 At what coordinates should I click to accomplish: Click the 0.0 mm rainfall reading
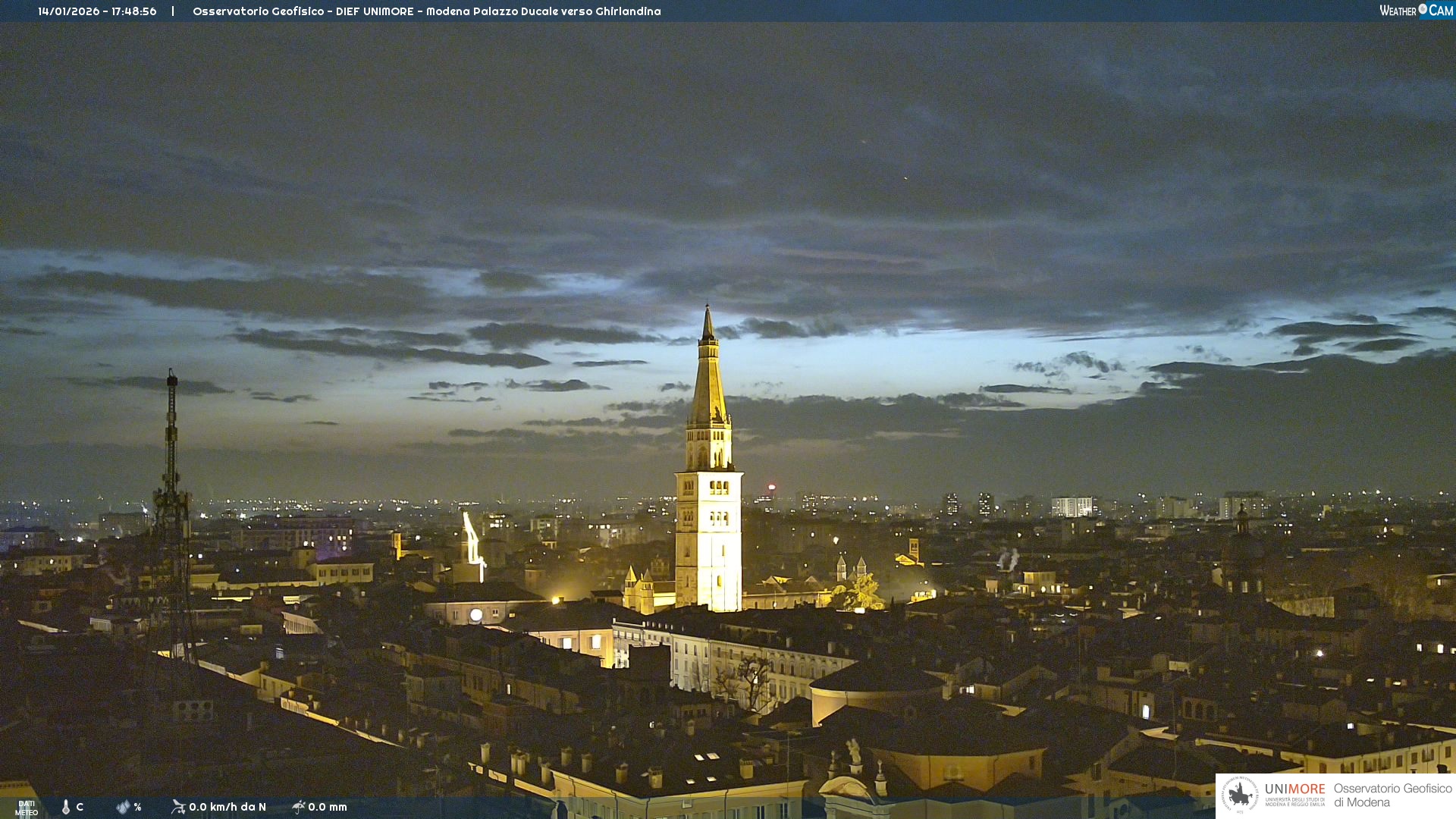[x=328, y=807]
